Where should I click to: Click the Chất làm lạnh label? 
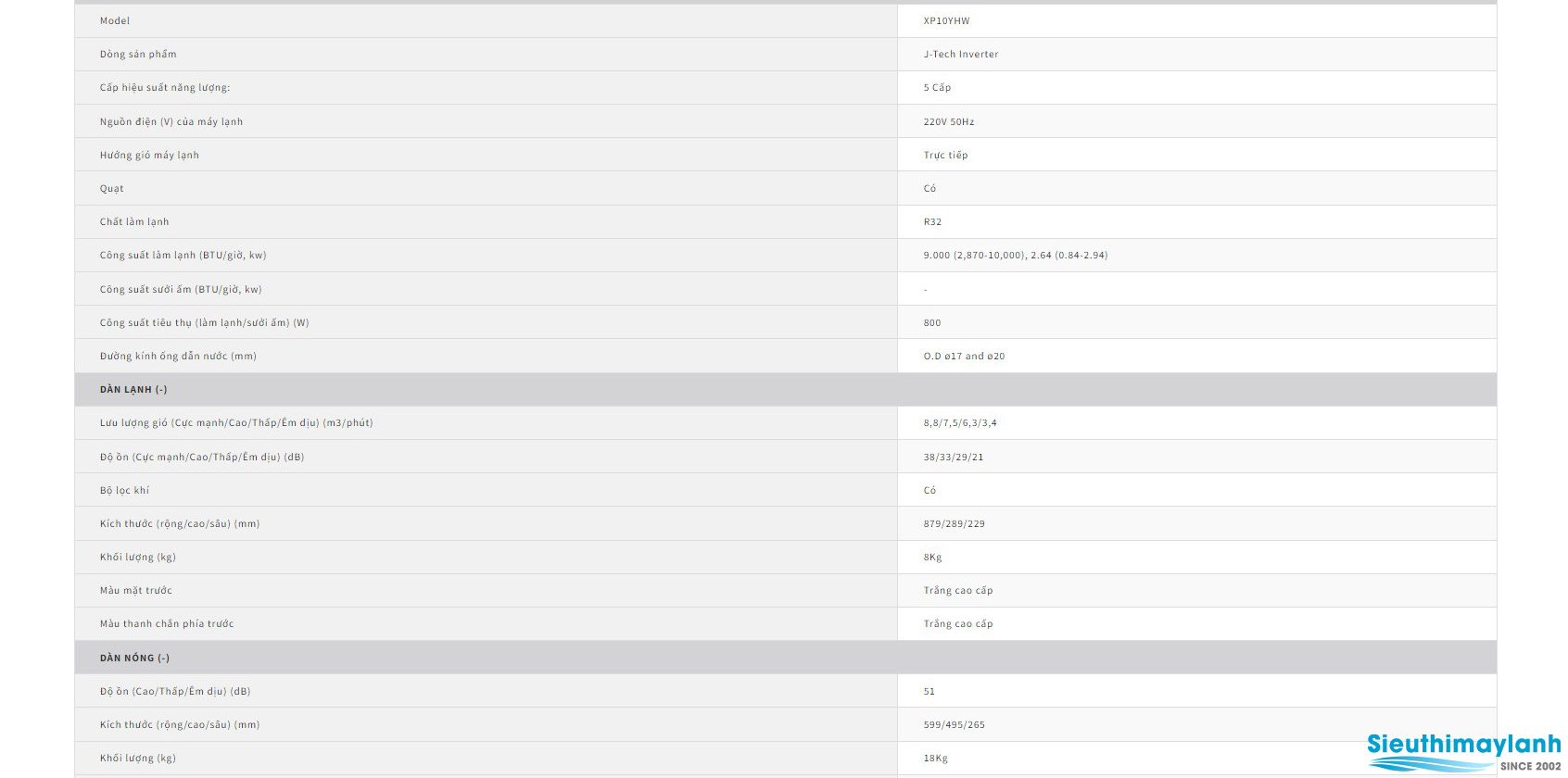[134, 221]
